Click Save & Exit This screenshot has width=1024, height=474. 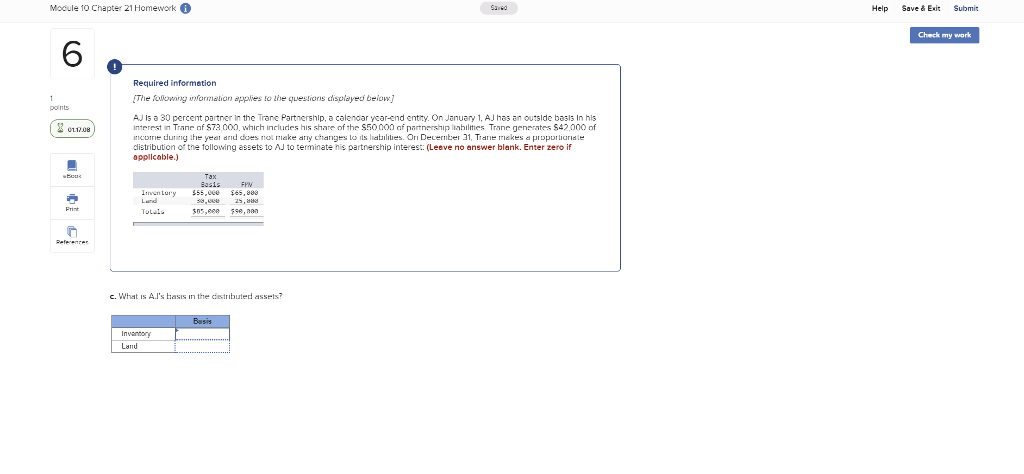click(x=921, y=8)
